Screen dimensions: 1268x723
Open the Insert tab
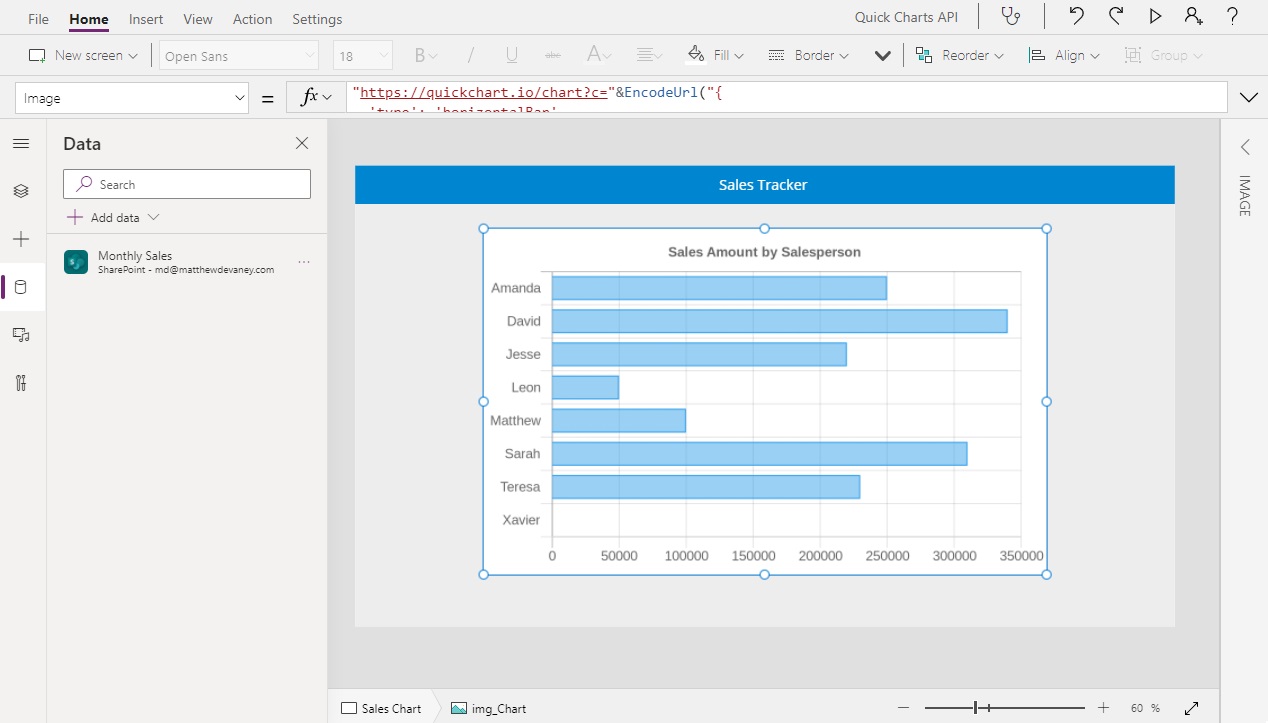pyautogui.click(x=146, y=19)
